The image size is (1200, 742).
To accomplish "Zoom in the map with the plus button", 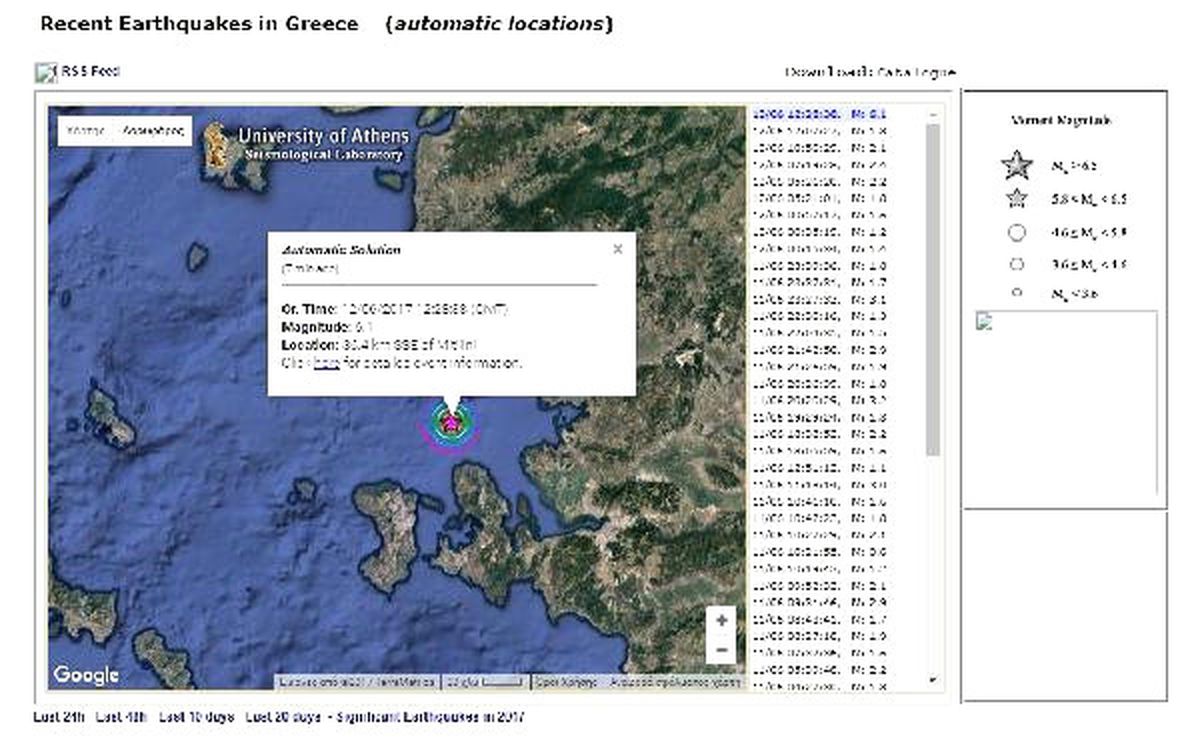I will click(x=722, y=621).
